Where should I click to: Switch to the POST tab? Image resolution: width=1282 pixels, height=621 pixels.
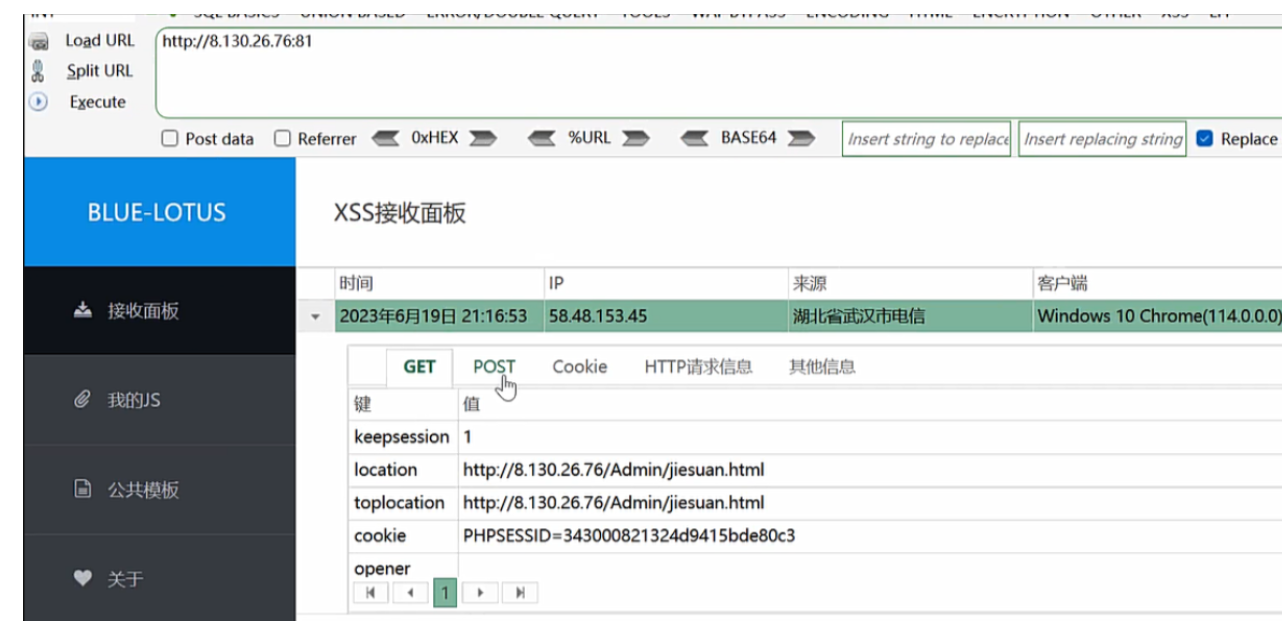494,367
